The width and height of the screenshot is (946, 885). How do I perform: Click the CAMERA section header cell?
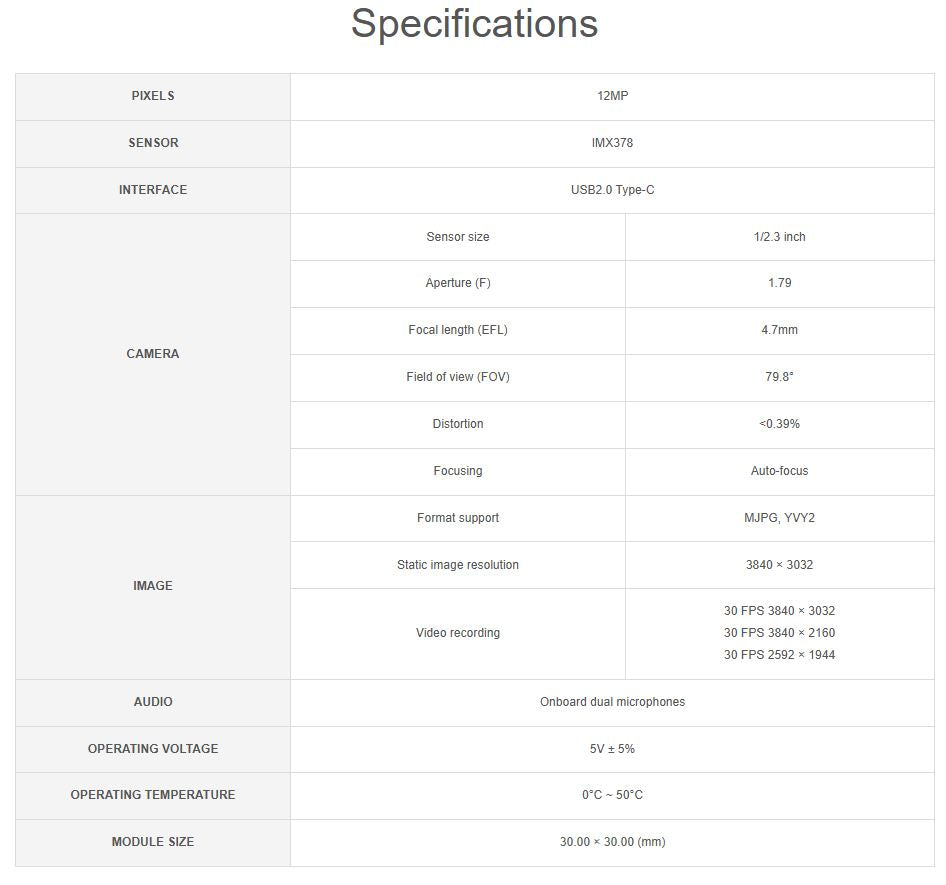click(153, 354)
